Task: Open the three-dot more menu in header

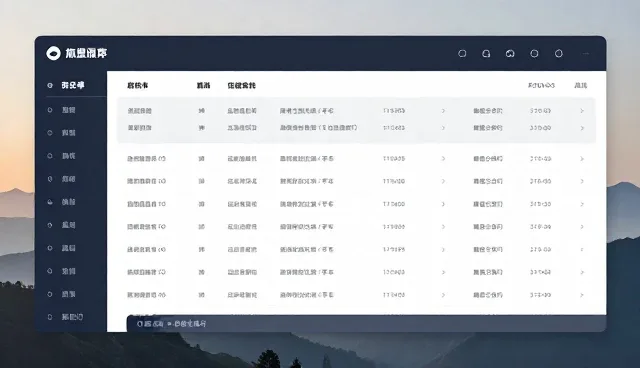Action: point(586,53)
